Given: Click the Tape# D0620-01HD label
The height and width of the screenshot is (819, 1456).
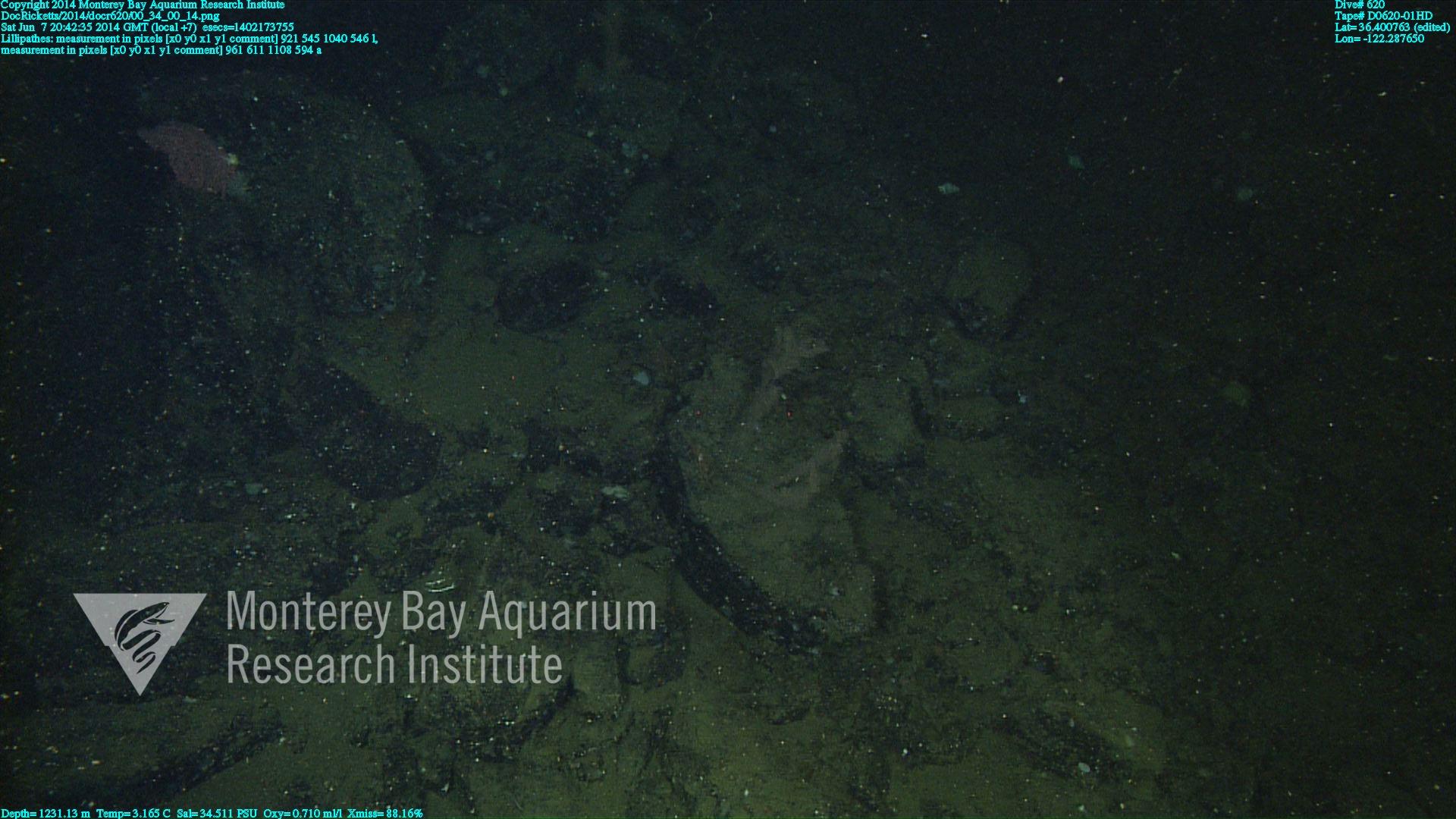Looking at the screenshot, I should pyautogui.click(x=1383, y=16).
